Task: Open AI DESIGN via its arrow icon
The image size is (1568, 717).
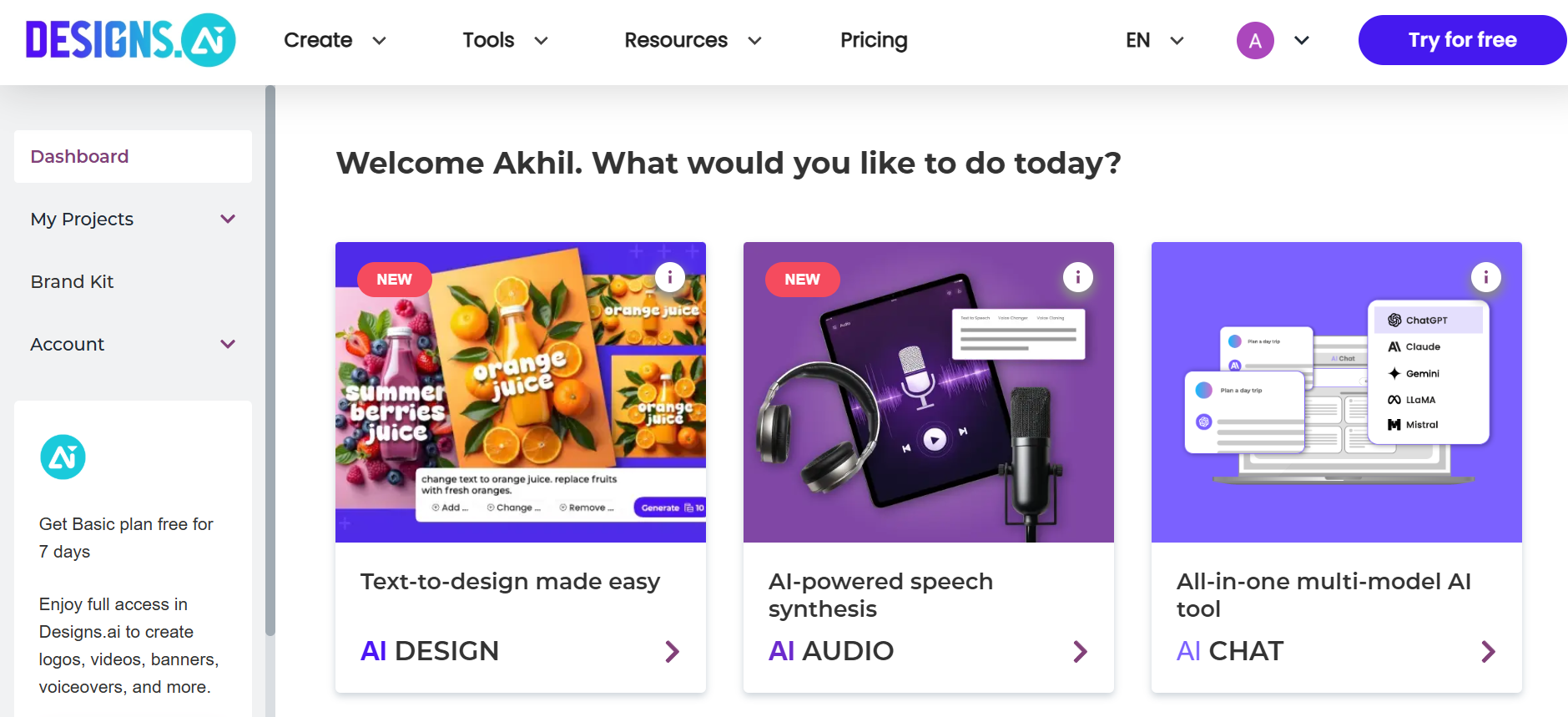Action: 673,651
